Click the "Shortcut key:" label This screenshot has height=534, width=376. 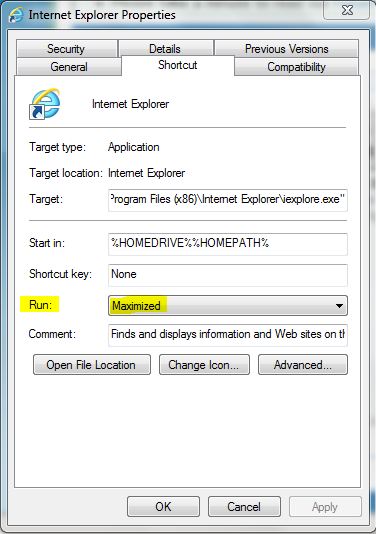click(60, 274)
